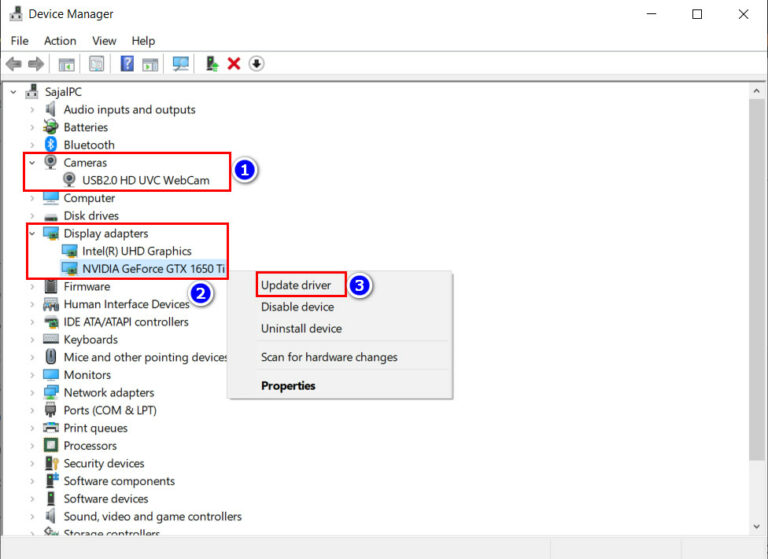Expand the Processors category
This screenshot has height=559, width=768.
click(32, 445)
